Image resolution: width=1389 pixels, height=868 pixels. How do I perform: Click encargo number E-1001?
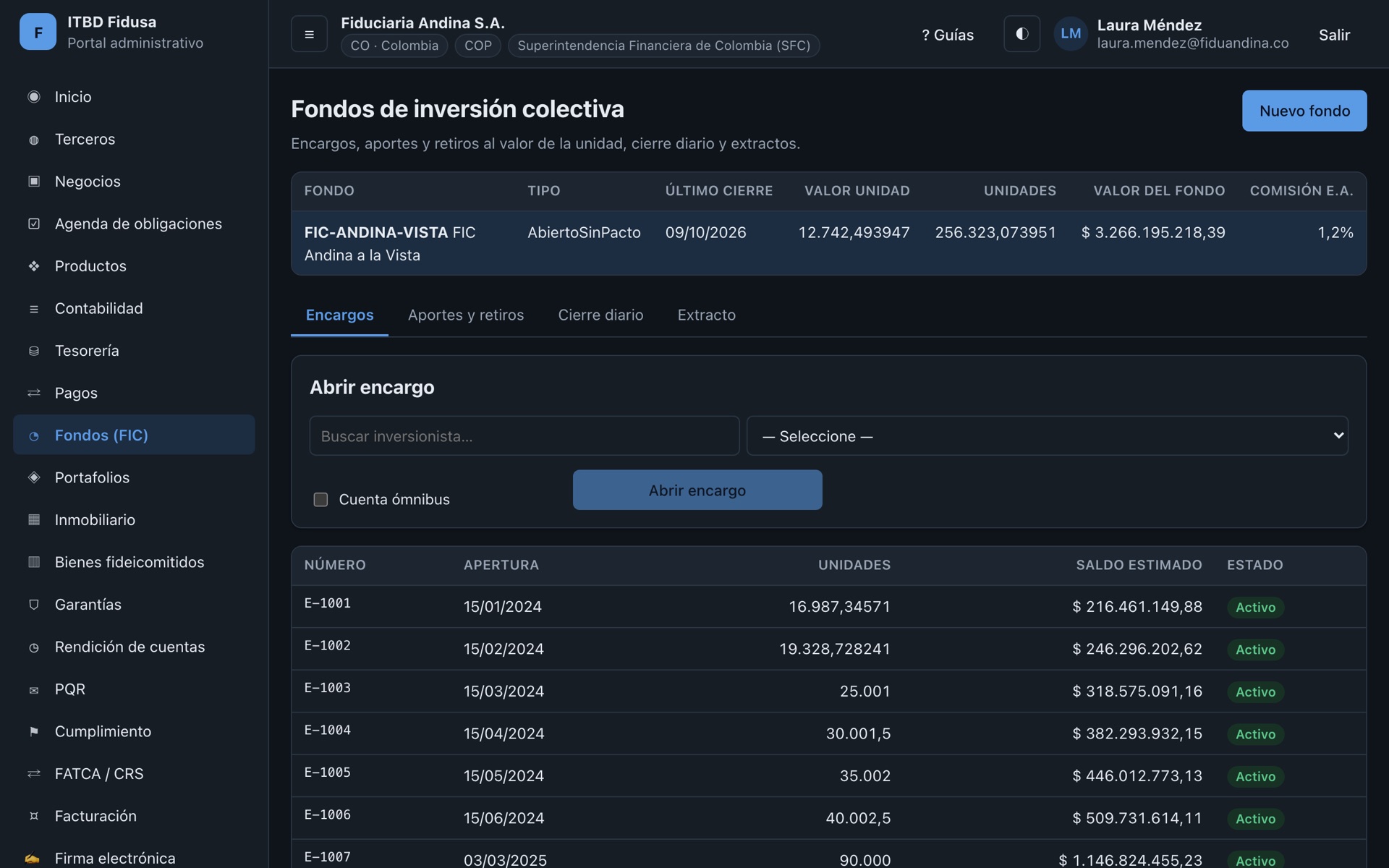327,603
